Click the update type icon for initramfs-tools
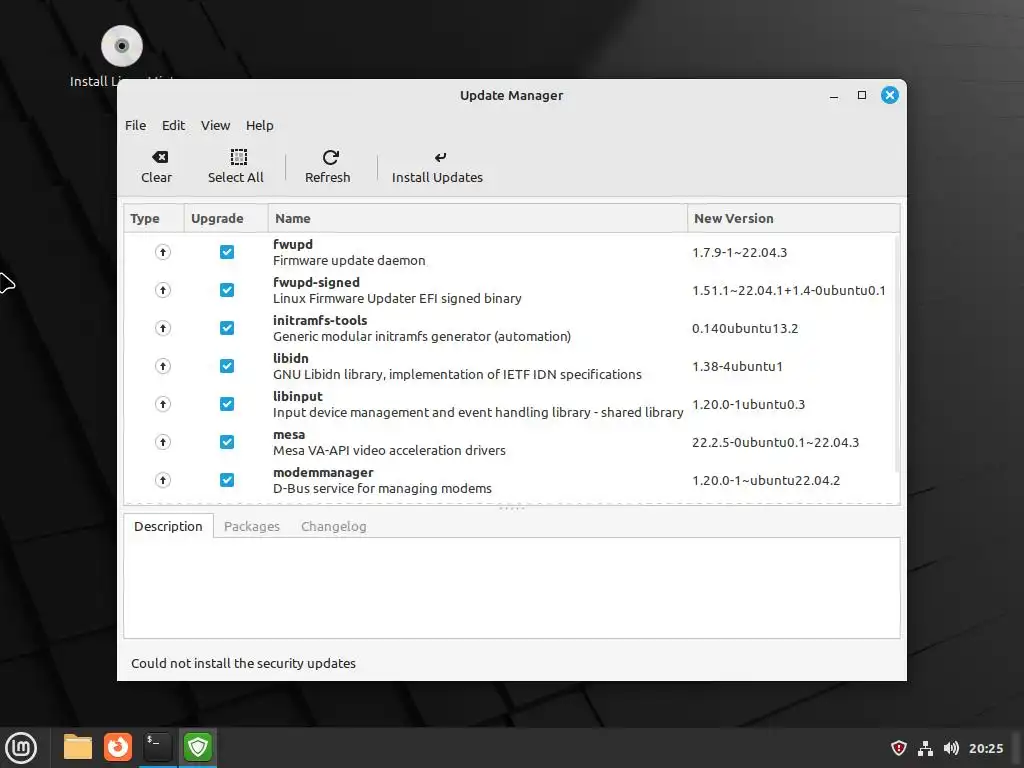 coord(163,328)
